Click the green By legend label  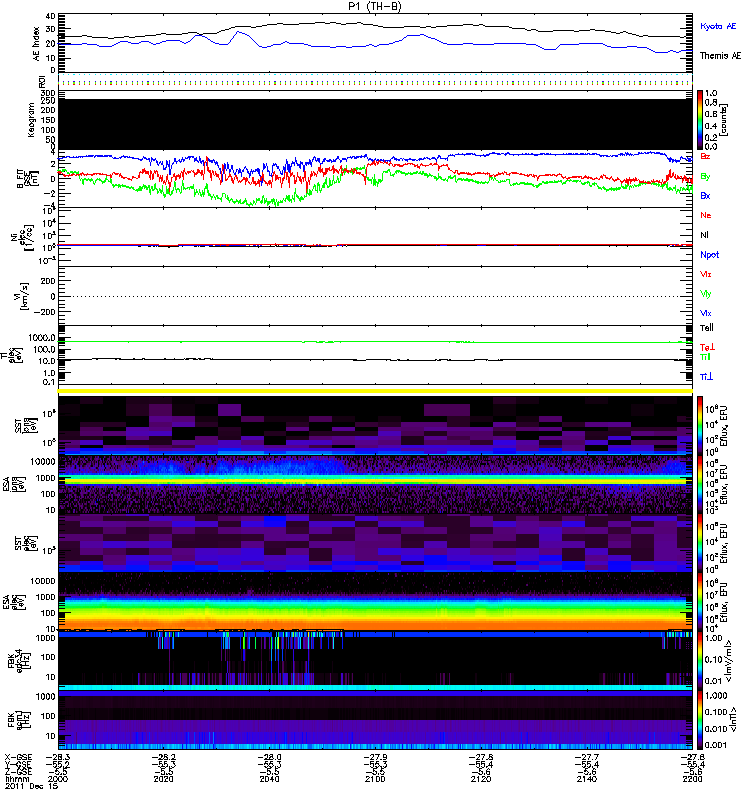click(706, 176)
